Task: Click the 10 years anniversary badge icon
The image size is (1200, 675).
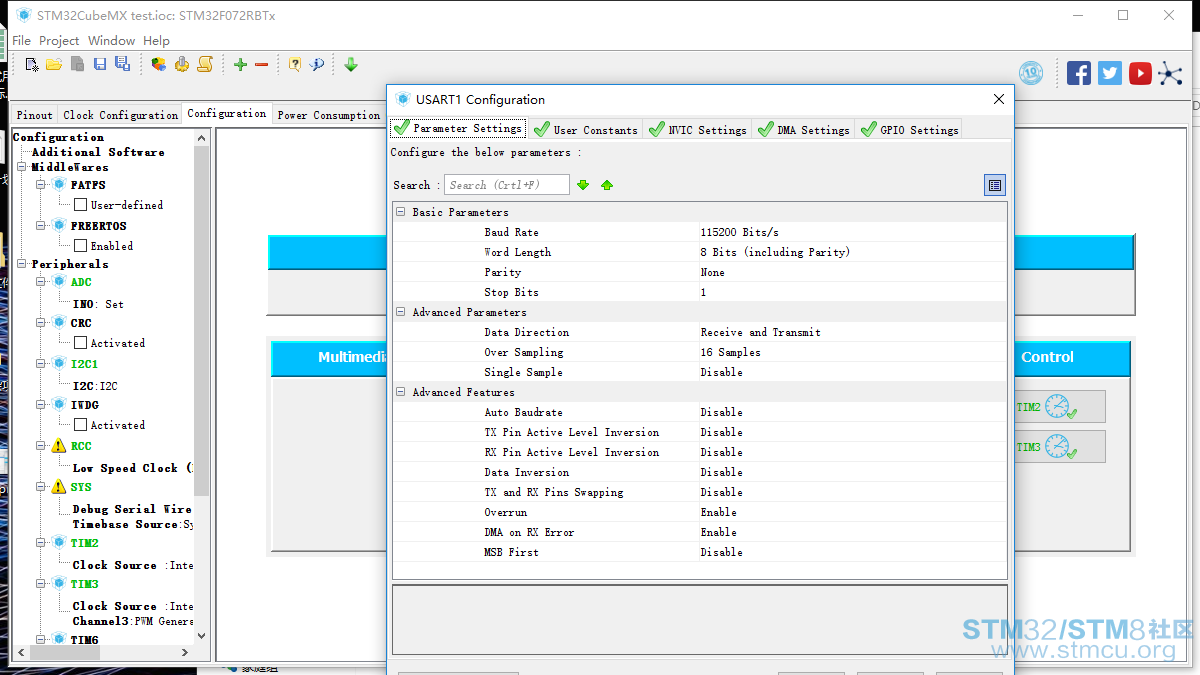Action: click(1031, 73)
